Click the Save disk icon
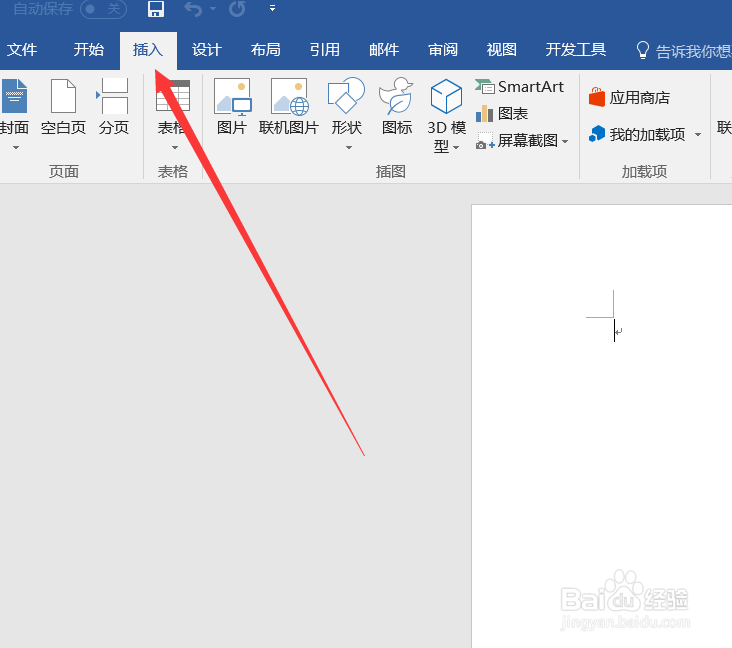Viewport: 732px width, 648px height. (155, 8)
